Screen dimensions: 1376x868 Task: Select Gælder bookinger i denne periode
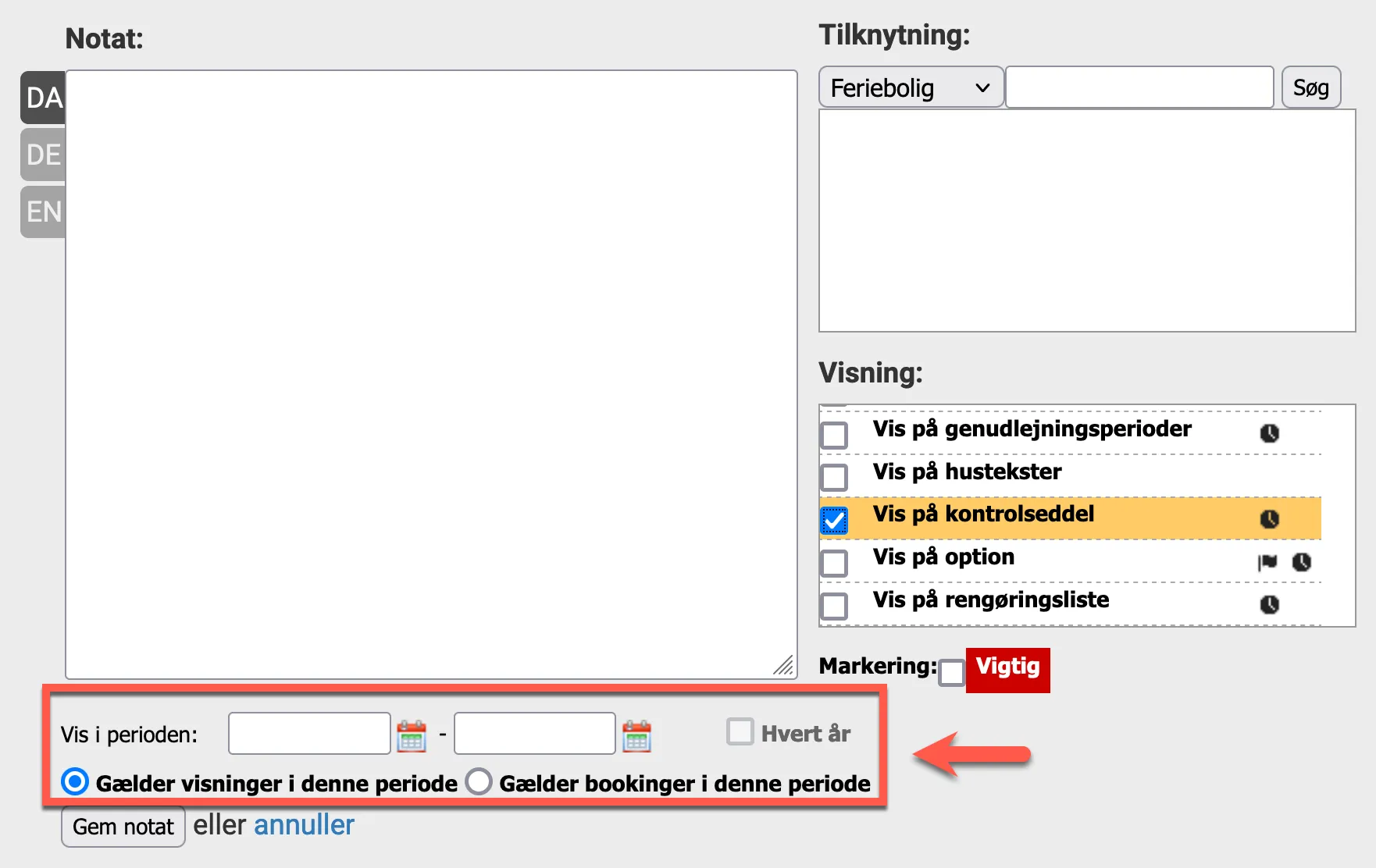click(479, 781)
